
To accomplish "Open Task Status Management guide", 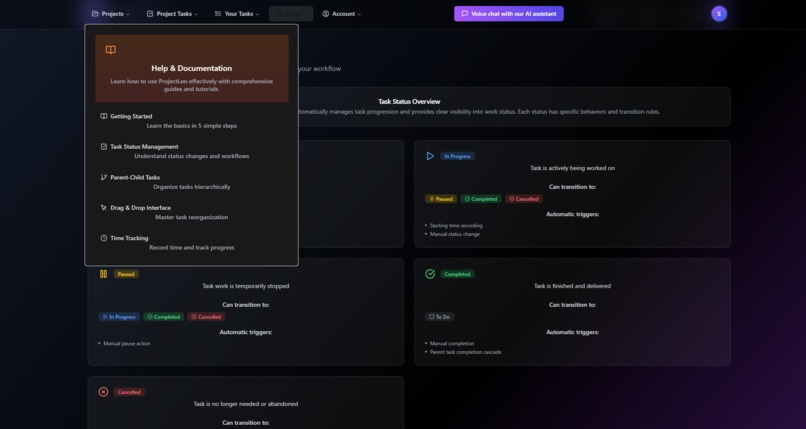I will [191, 151].
